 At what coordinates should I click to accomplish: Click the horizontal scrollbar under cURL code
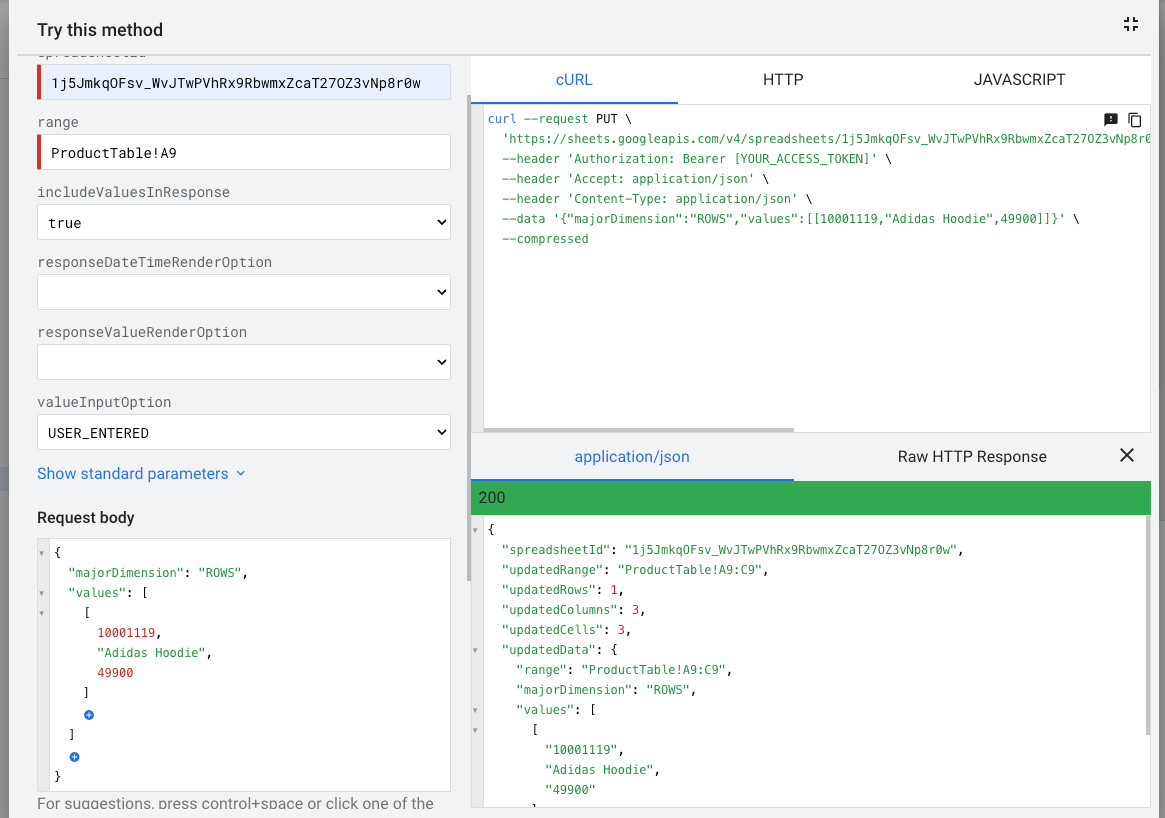639,429
